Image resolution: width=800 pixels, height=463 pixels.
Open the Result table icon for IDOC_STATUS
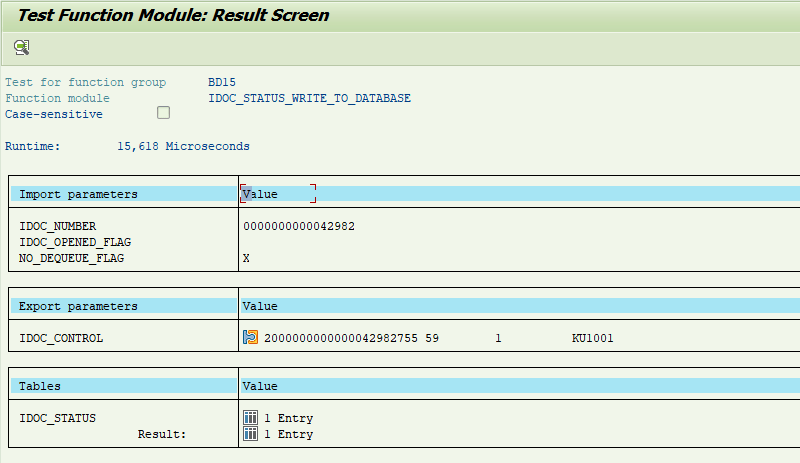coord(251,434)
